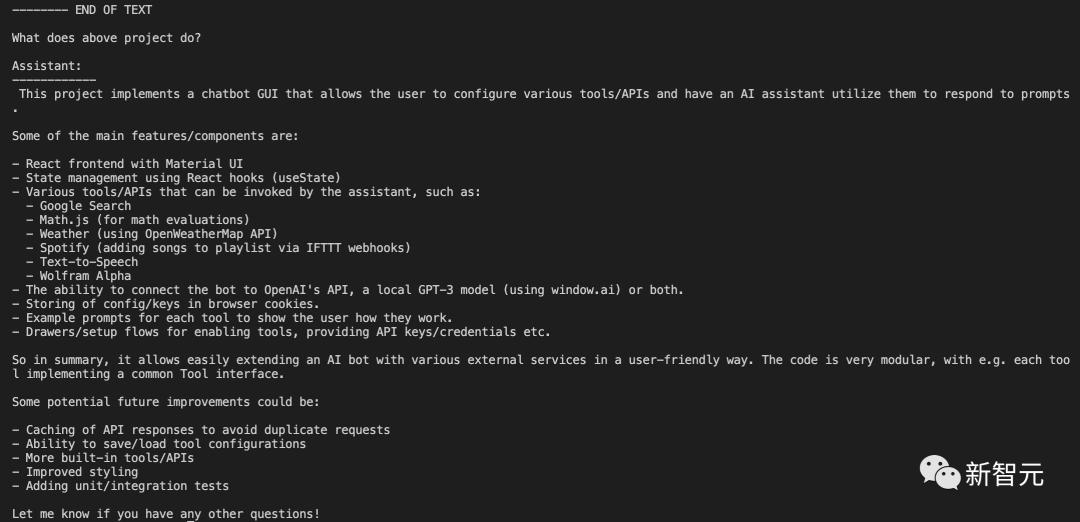Image resolution: width=1080 pixels, height=522 pixels.
Task: Click the 'Google Search' list item
Action: coord(85,206)
